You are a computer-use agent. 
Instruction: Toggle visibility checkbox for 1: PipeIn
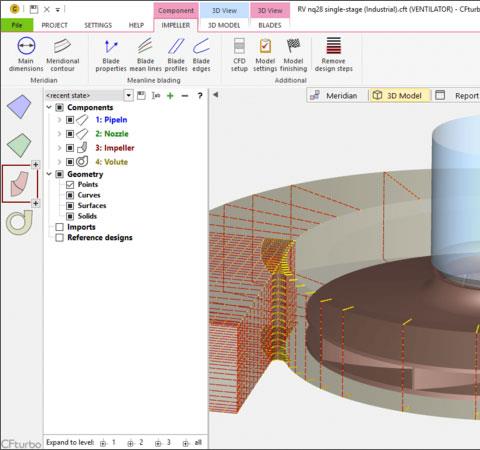click(70, 120)
